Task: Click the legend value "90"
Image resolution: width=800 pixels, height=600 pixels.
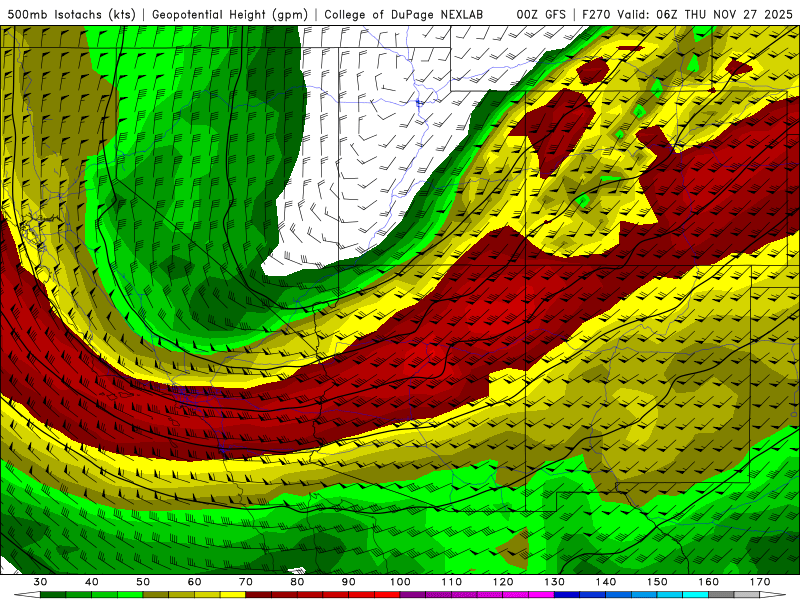Action: [x=349, y=582]
